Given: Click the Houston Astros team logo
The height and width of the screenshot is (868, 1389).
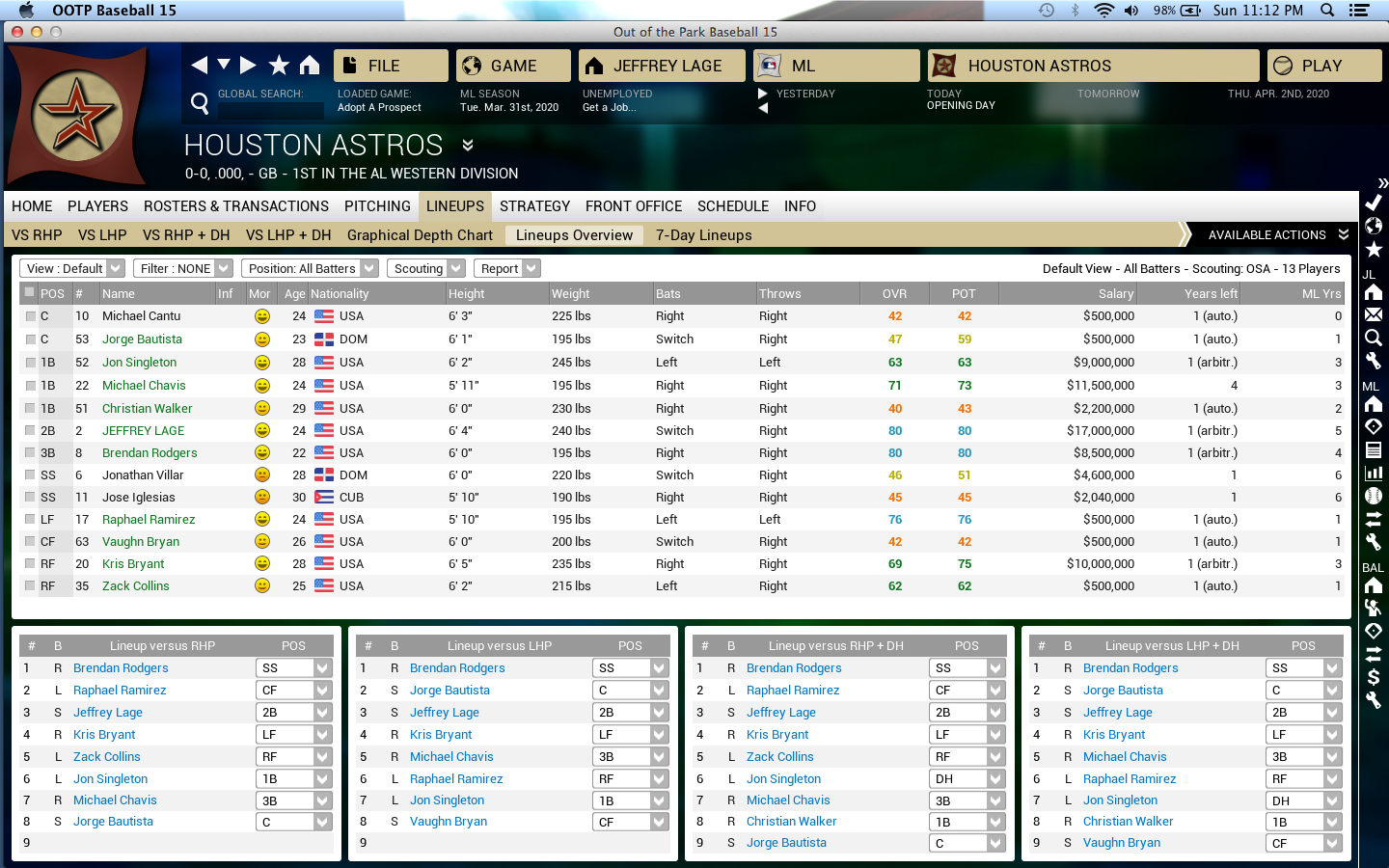Looking at the screenshot, I should point(77,116).
